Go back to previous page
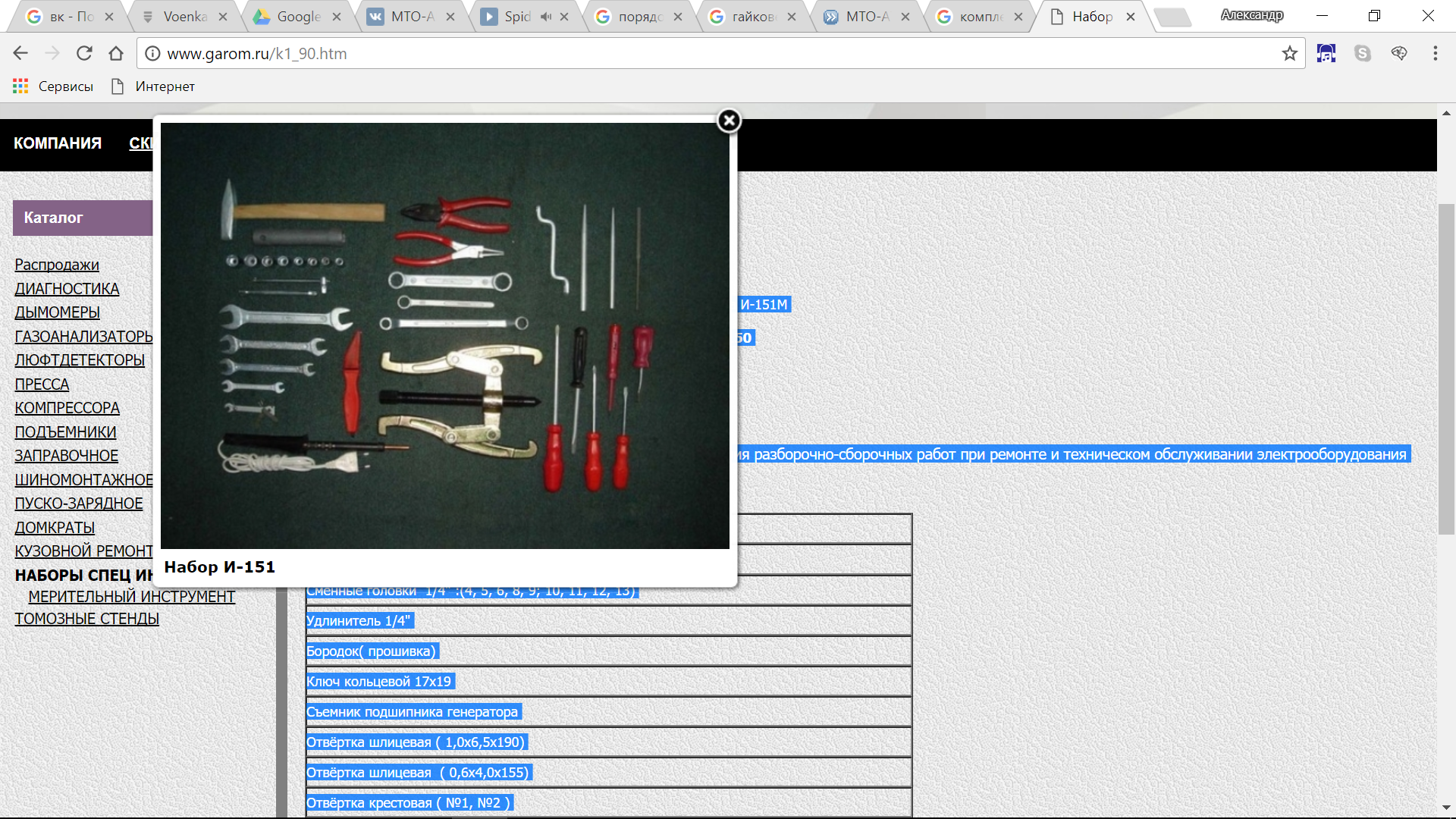 [20, 53]
